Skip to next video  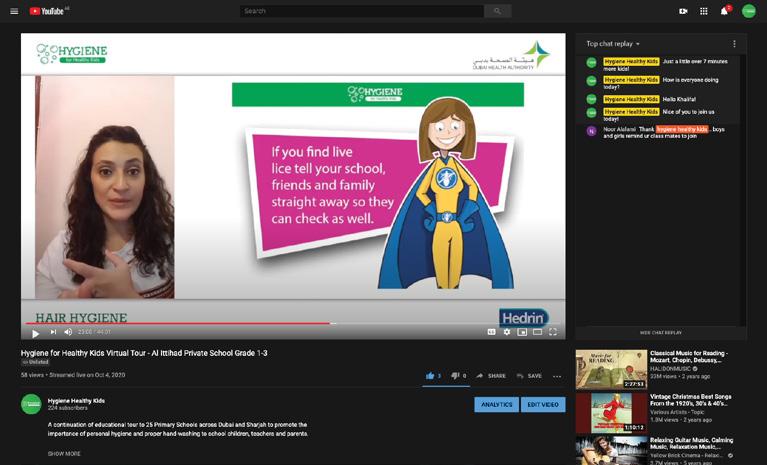click(53, 332)
